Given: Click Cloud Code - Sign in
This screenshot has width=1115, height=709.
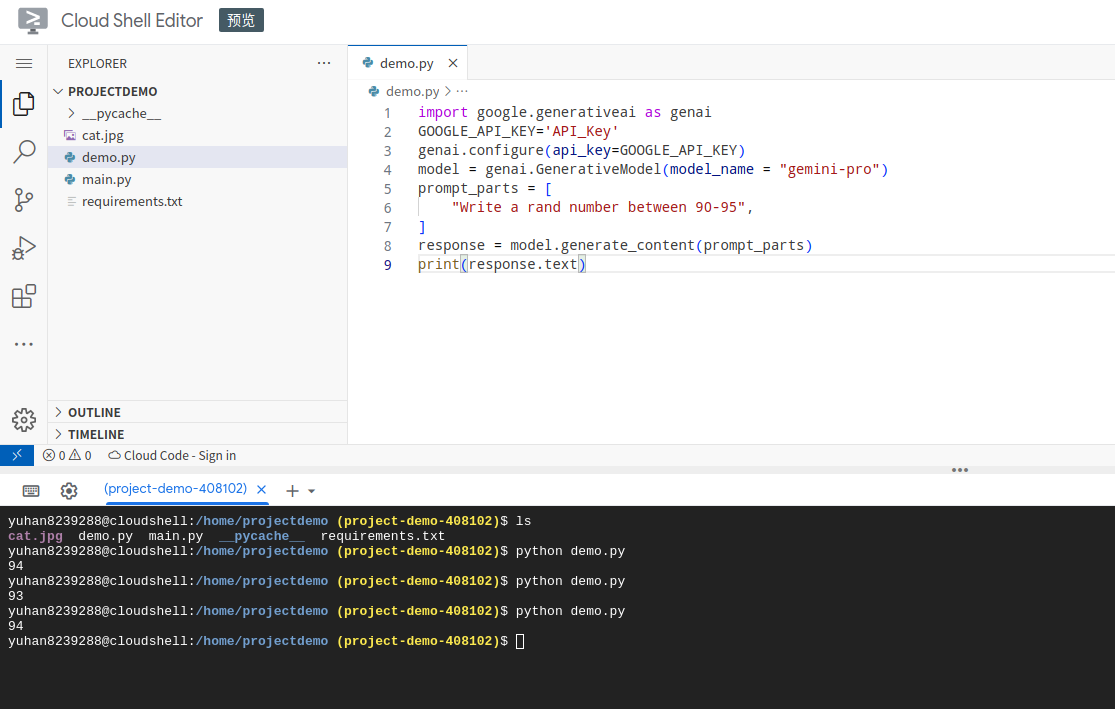Looking at the screenshot, I should pyautogui.click(x=179, y=455).
